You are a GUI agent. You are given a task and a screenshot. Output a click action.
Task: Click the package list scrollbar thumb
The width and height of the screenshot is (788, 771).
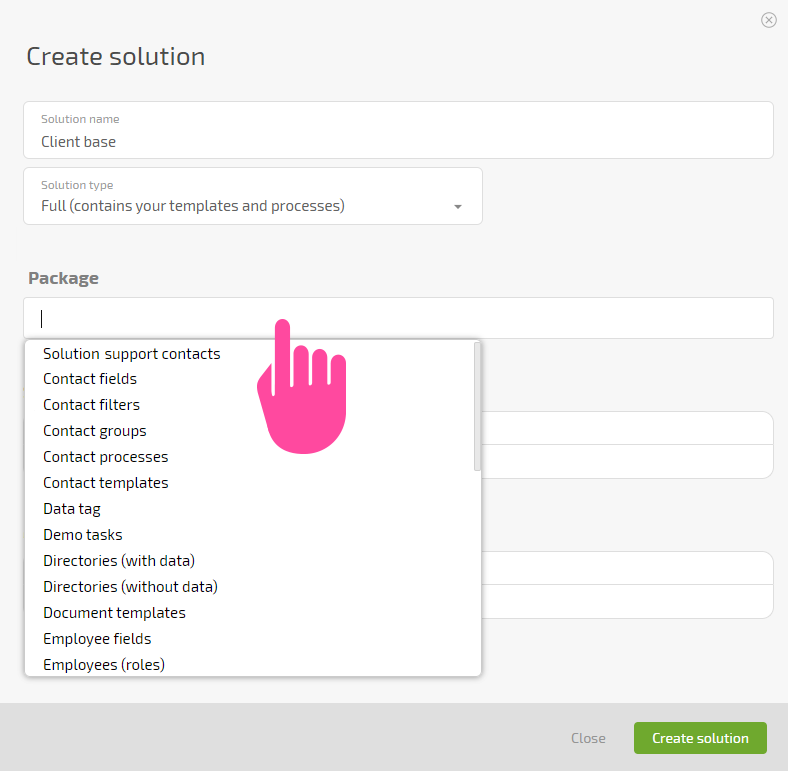(477, 407)
